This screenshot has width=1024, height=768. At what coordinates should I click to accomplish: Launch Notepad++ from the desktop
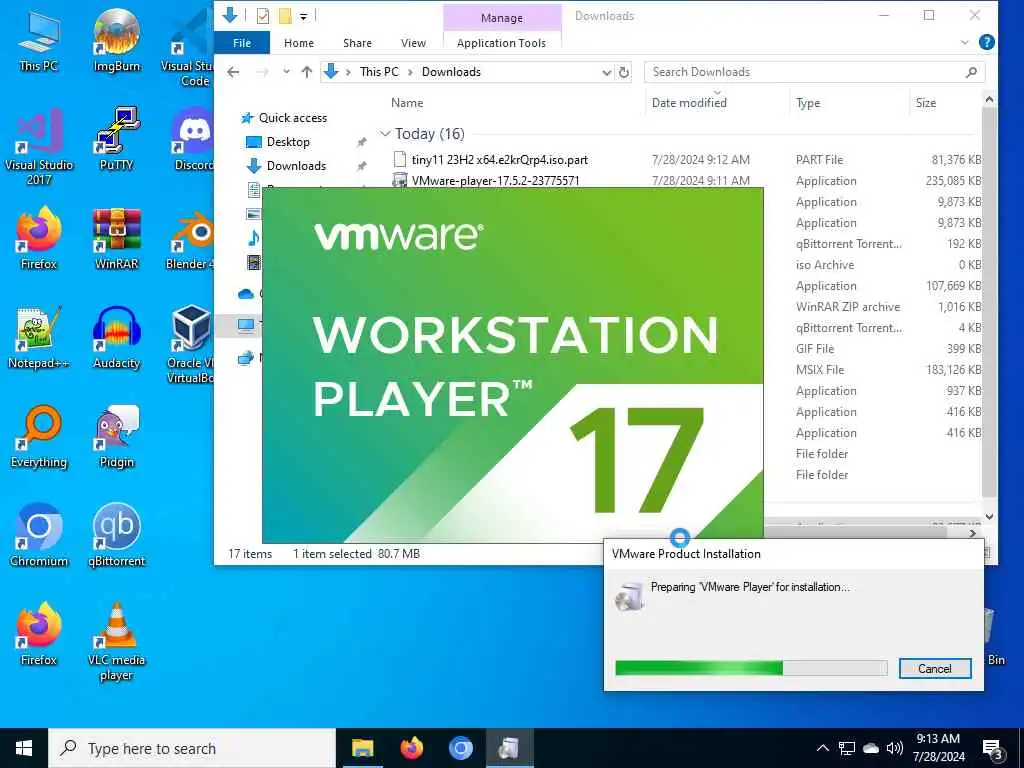point(39,338)
